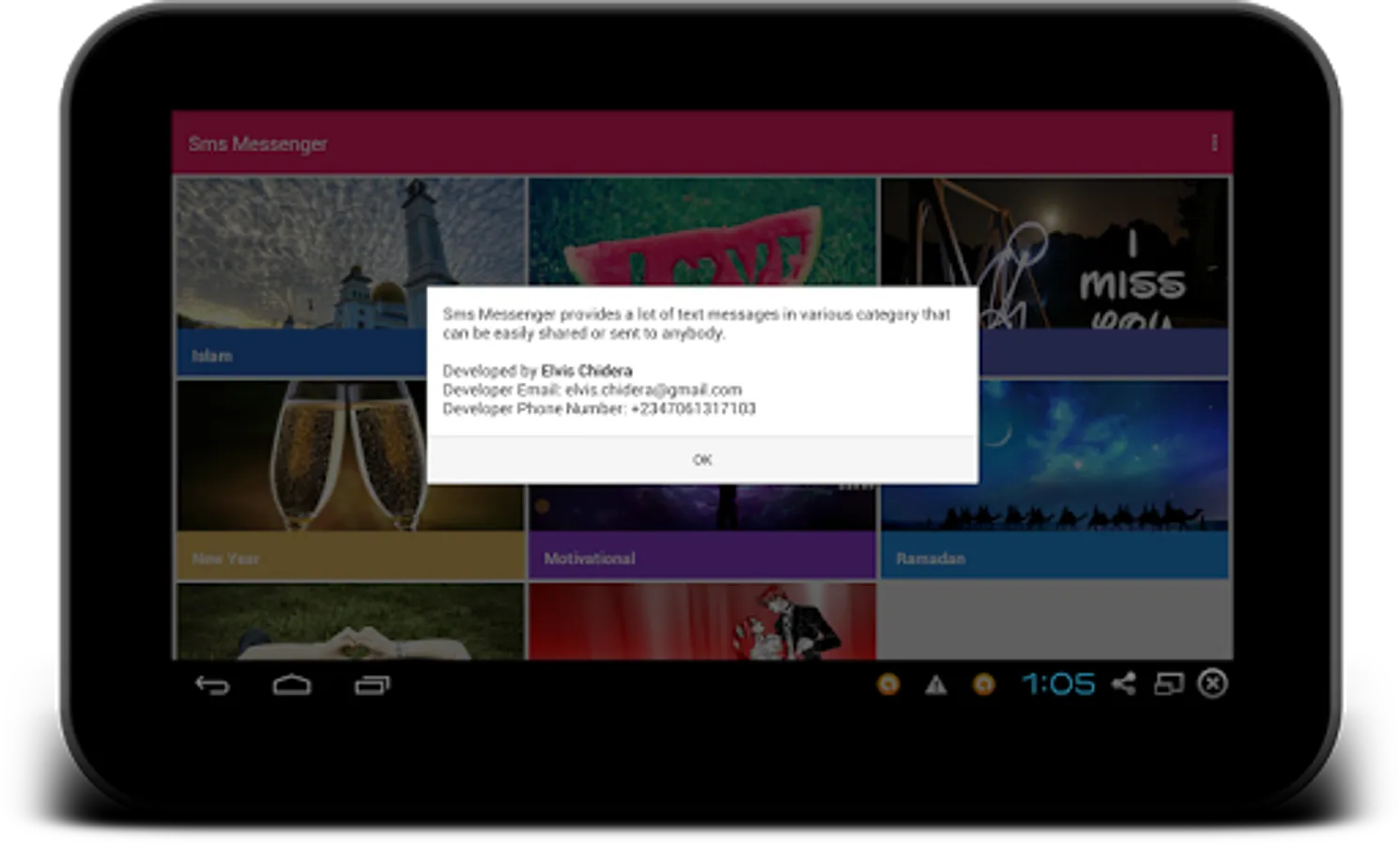Viewport: 1400px width, 845px height.
Task: Click the Islam label text
Action: pos(212,356)
